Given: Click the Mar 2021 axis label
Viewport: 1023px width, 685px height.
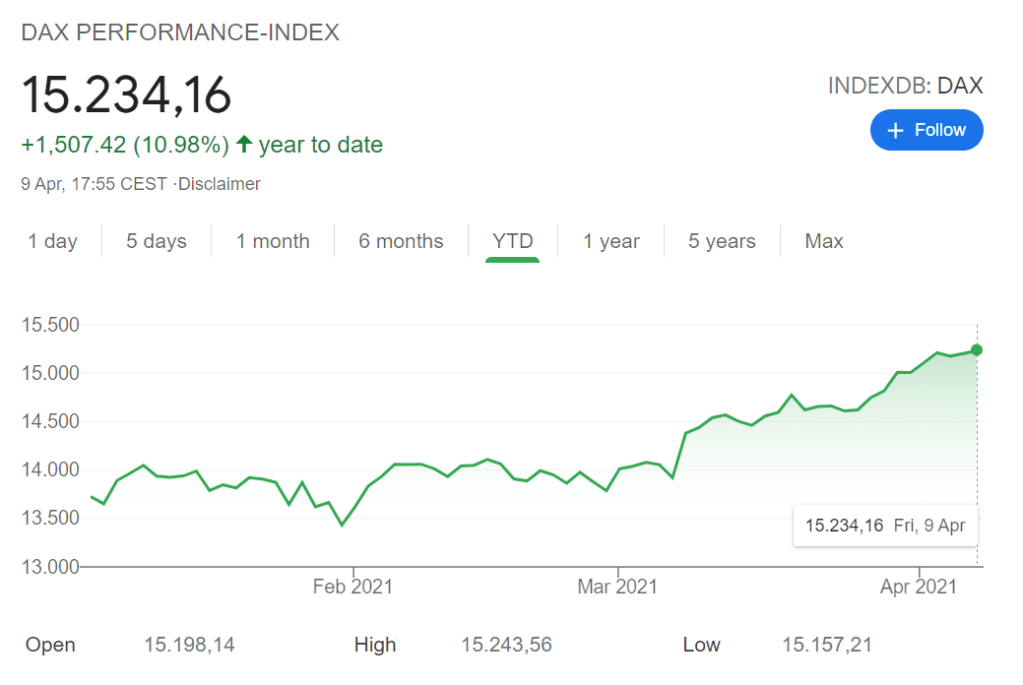Looking at the screenshot, I should click(617, 587).
